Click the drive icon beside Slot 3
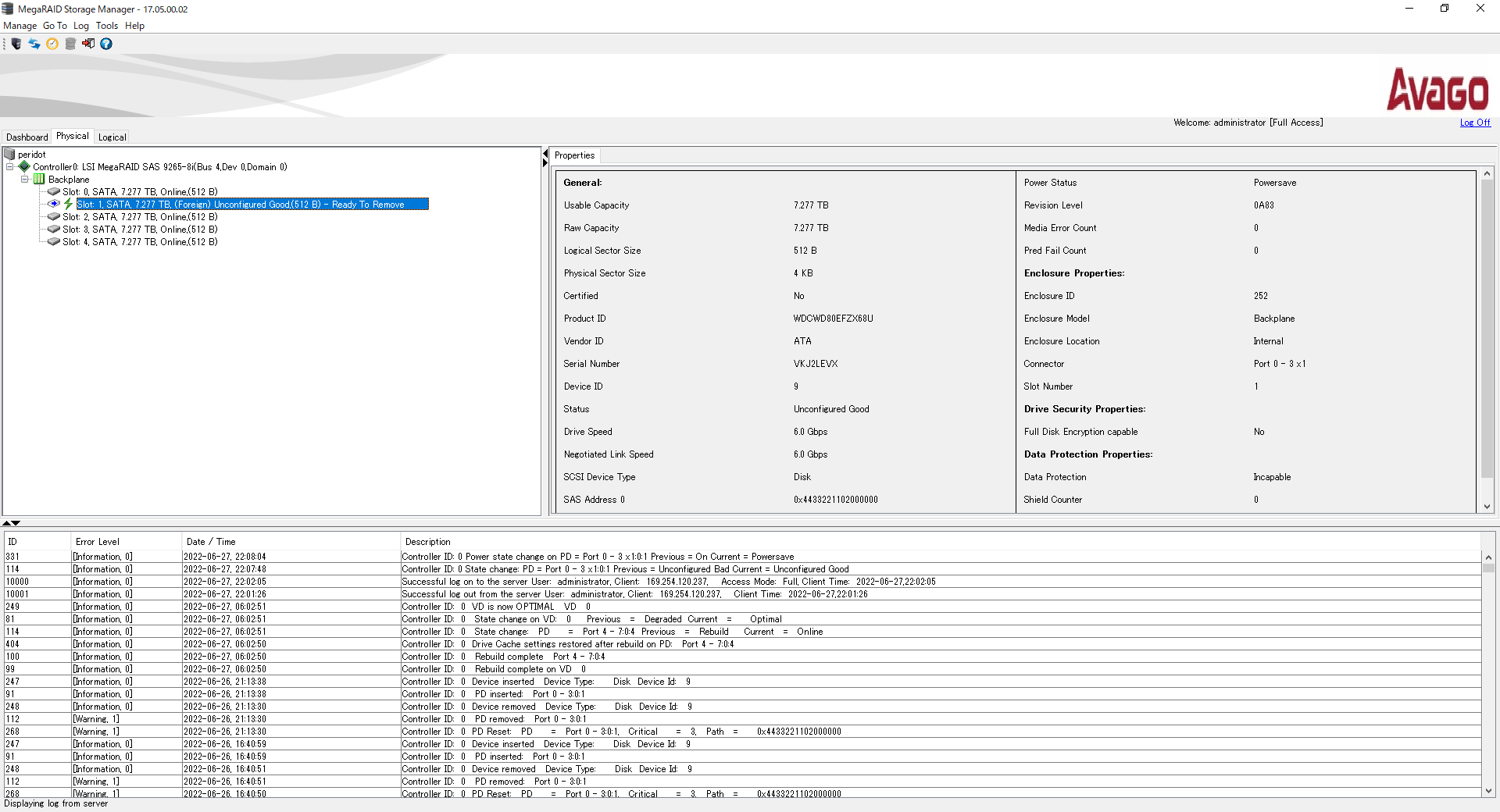The height and width of the screenshot is (812, 1500). tap(54, 229)
